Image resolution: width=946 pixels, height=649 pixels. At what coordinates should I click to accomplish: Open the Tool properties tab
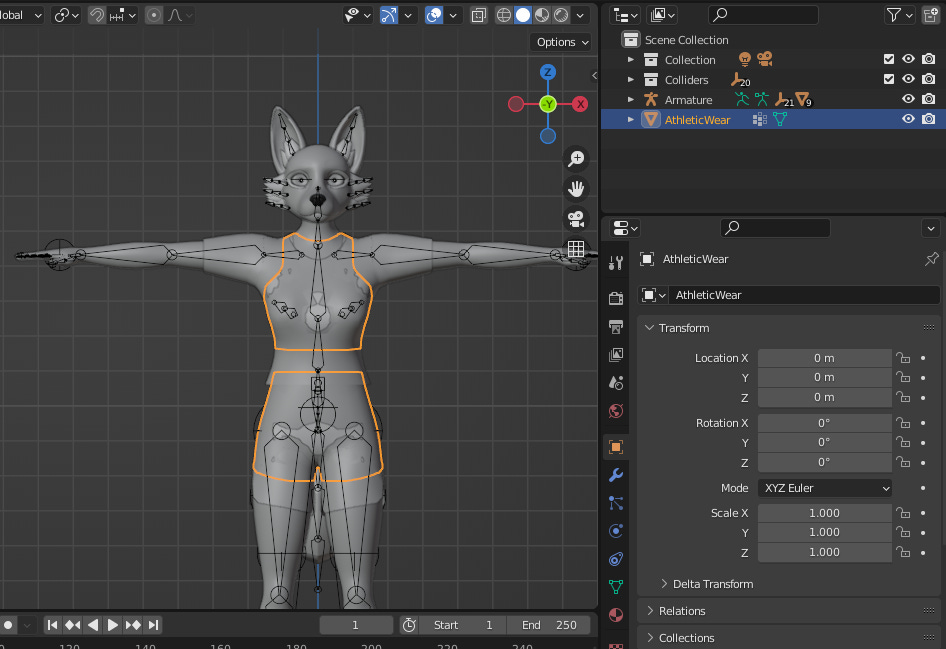pyautogui.click(x=616, y=263)
